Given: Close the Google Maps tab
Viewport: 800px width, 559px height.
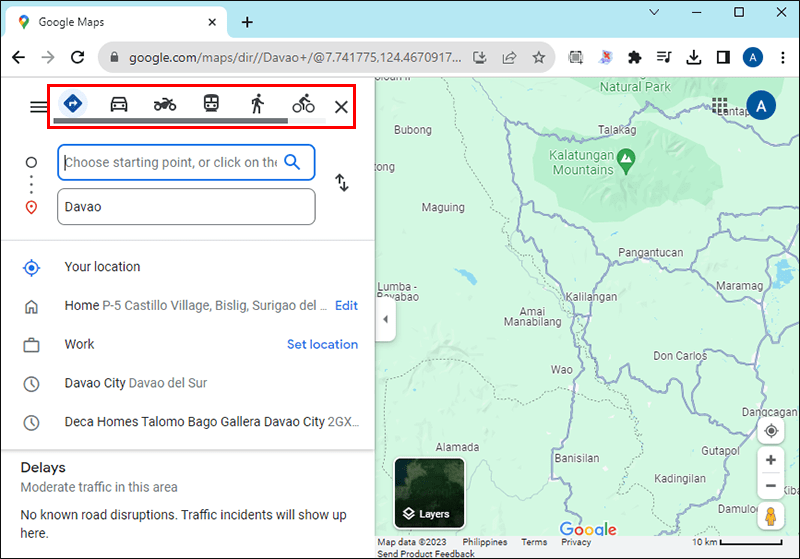Looking at the screenshot, I should click(x=212, y=22).
